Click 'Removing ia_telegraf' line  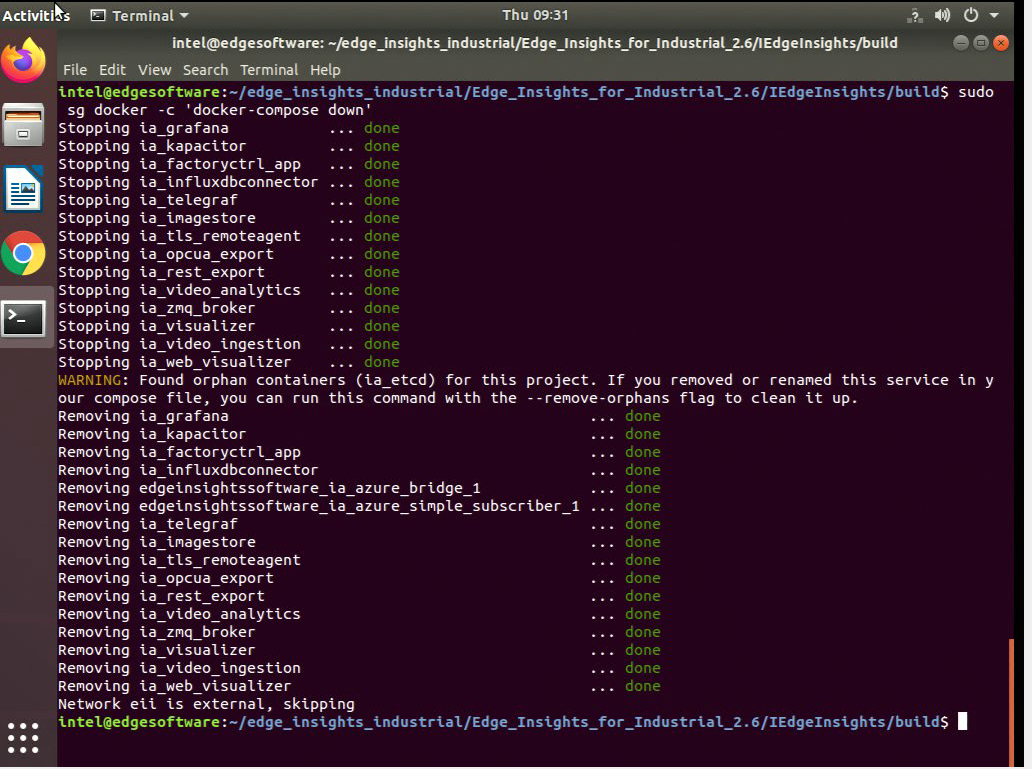359,524
